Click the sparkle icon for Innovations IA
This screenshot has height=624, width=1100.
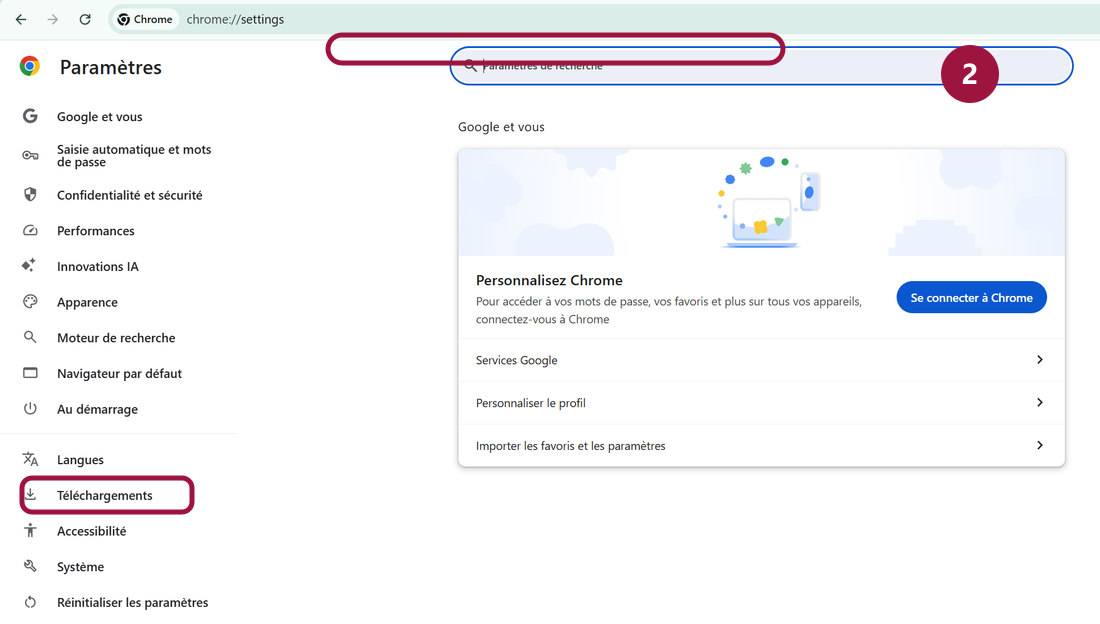29,265
